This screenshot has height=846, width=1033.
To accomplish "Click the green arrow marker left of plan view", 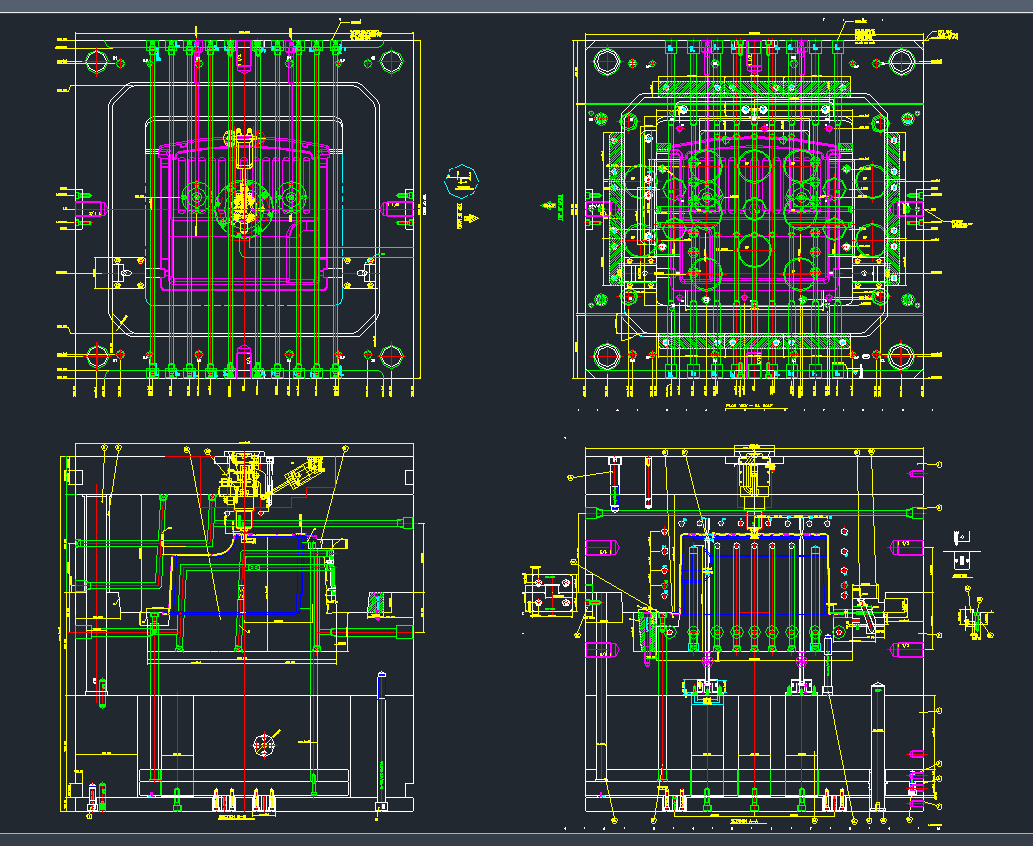I will (546, 208).
